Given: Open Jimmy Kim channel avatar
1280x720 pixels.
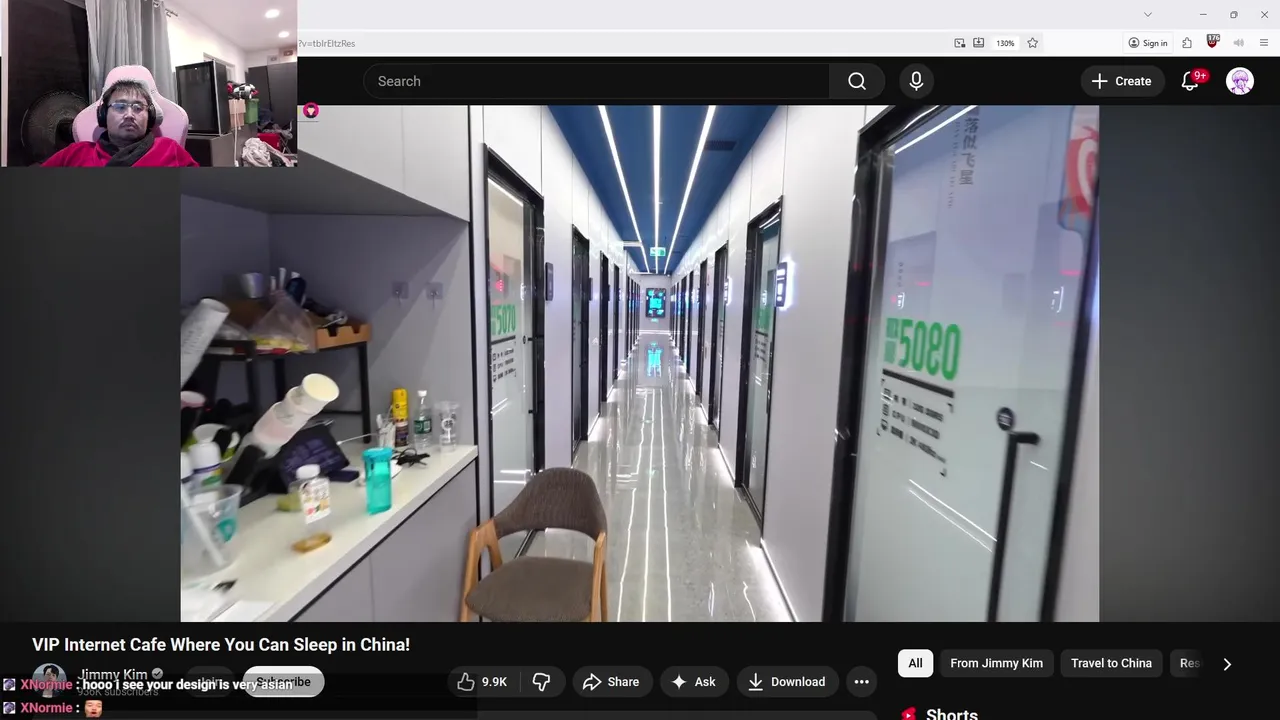Looking at the screenshot, I should point(49,680).
